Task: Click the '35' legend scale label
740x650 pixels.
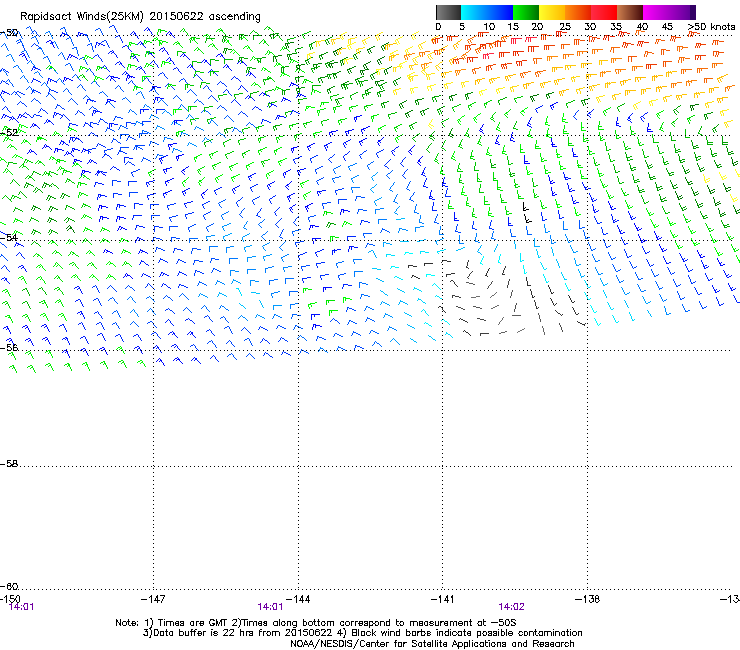Action: pyautogui.click(x=616, y=27)
